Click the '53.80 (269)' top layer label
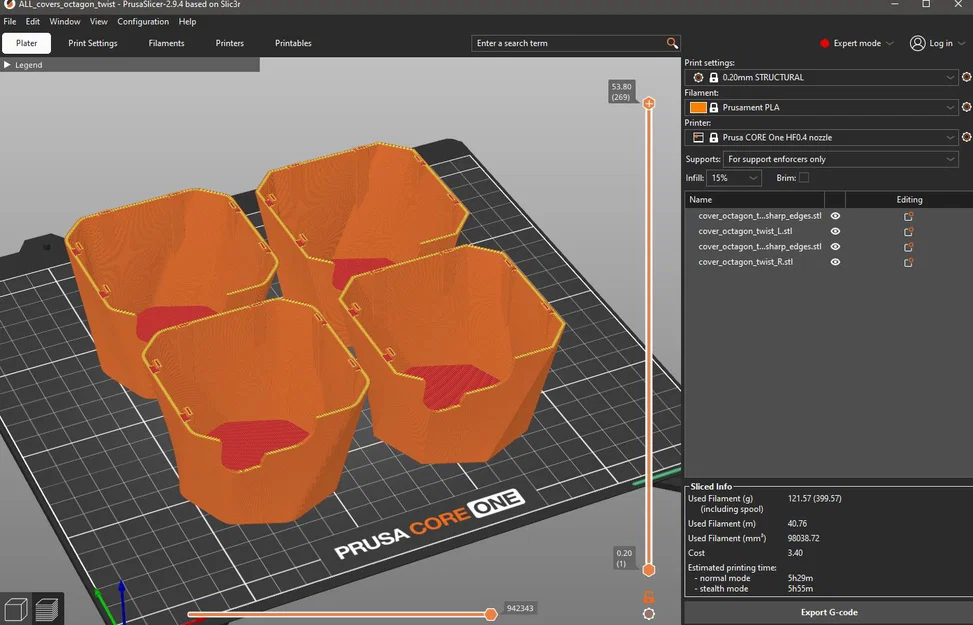Viewport: 973px width, 625px height. click(621, 92)
